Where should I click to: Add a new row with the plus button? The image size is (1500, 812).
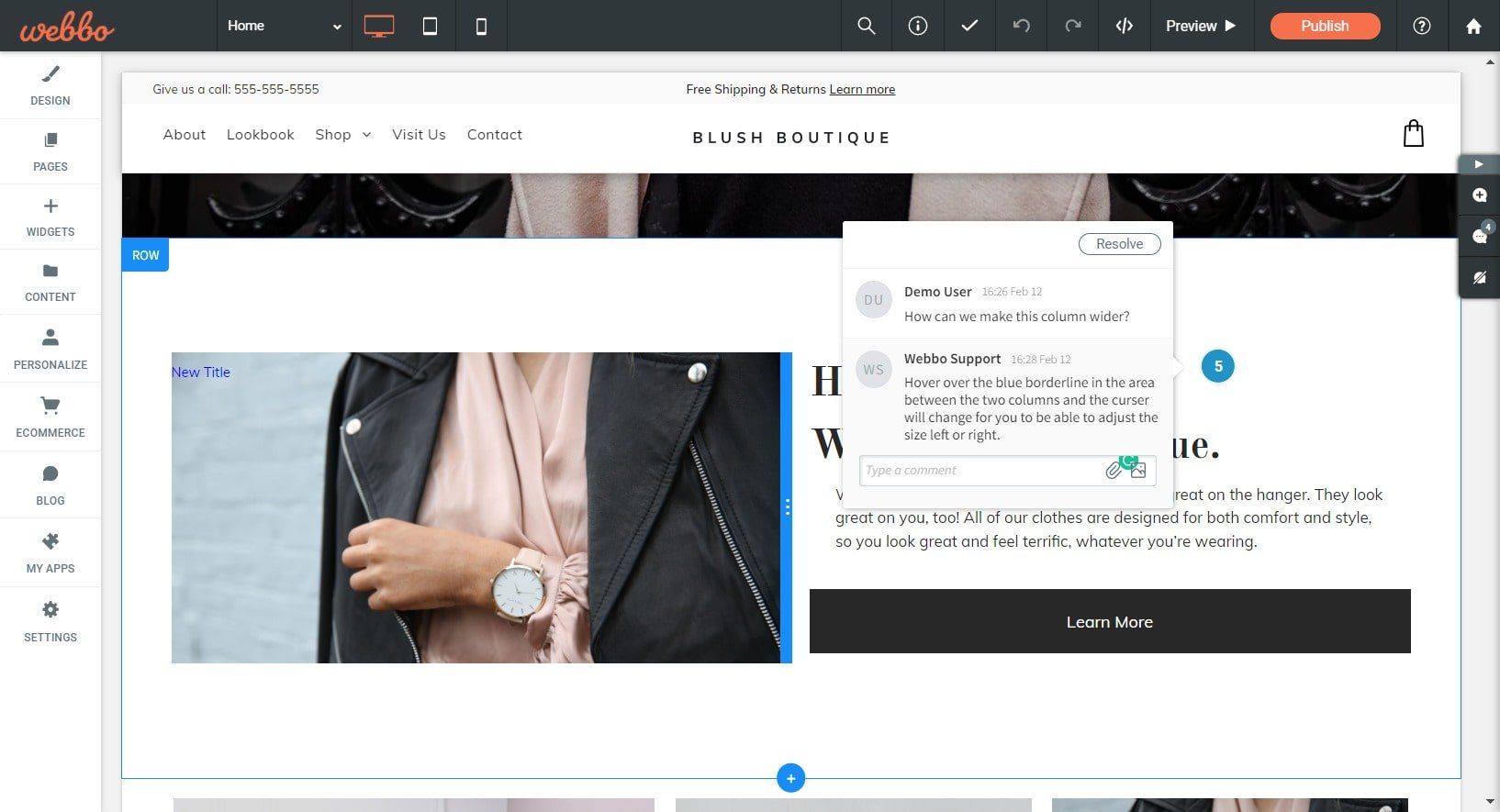pos(790,778)
